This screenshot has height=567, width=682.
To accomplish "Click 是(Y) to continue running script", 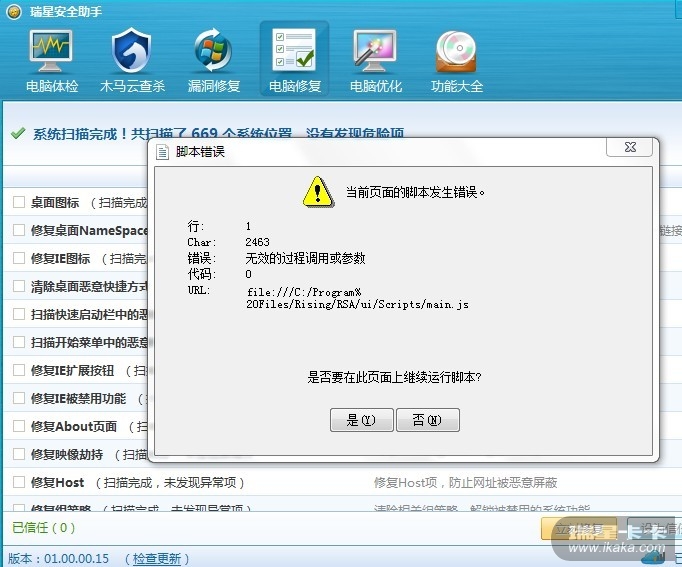I will click(x=361, y=420).
